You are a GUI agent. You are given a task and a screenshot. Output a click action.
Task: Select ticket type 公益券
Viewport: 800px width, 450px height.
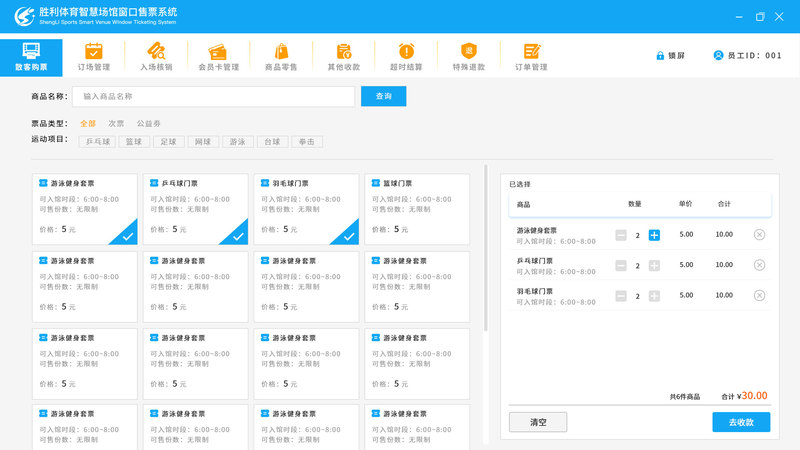pyautogui.click(x=148, y=123)
